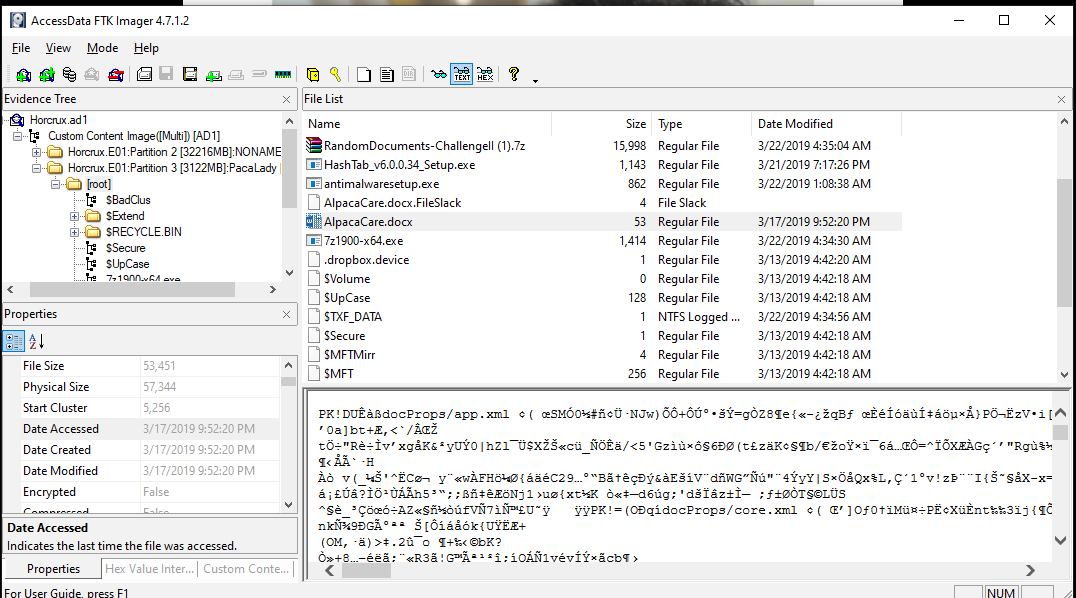Viewport: 1076px width, 598px height.
Task: Toggle HEX view mode in toolbar
Action: coord(485,75)
